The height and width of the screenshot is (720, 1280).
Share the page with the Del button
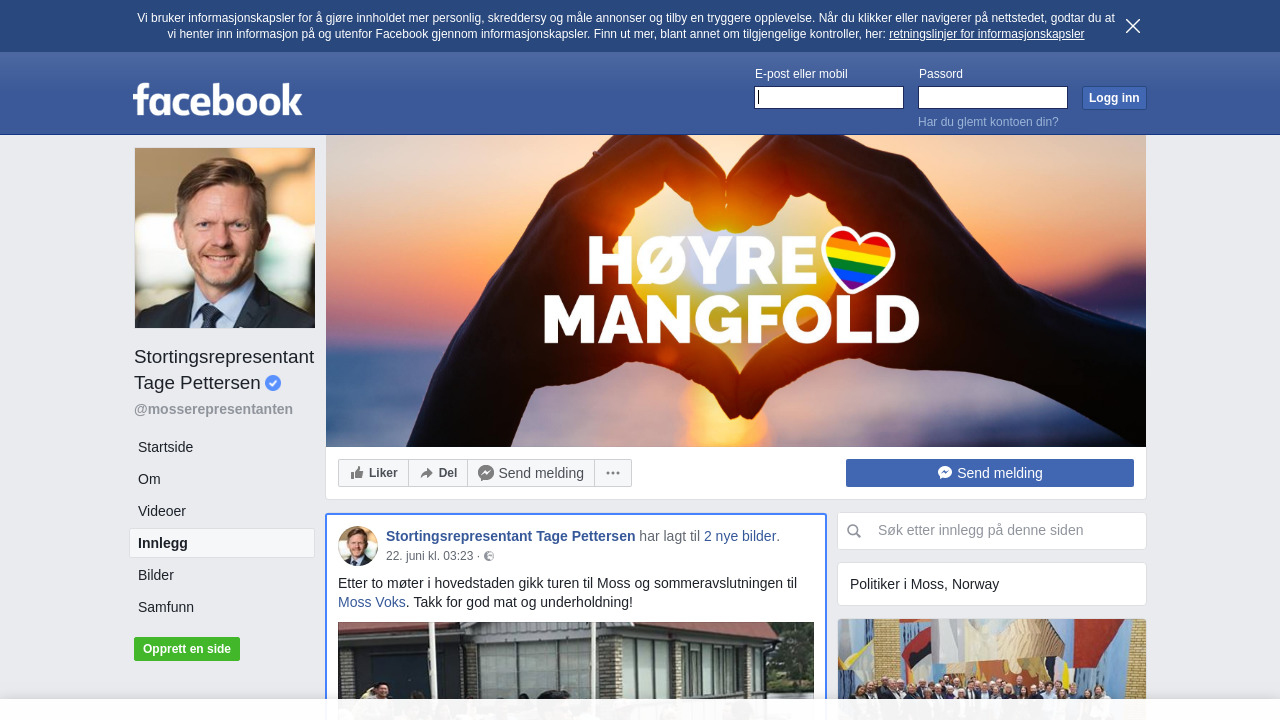tap(438, 473)
